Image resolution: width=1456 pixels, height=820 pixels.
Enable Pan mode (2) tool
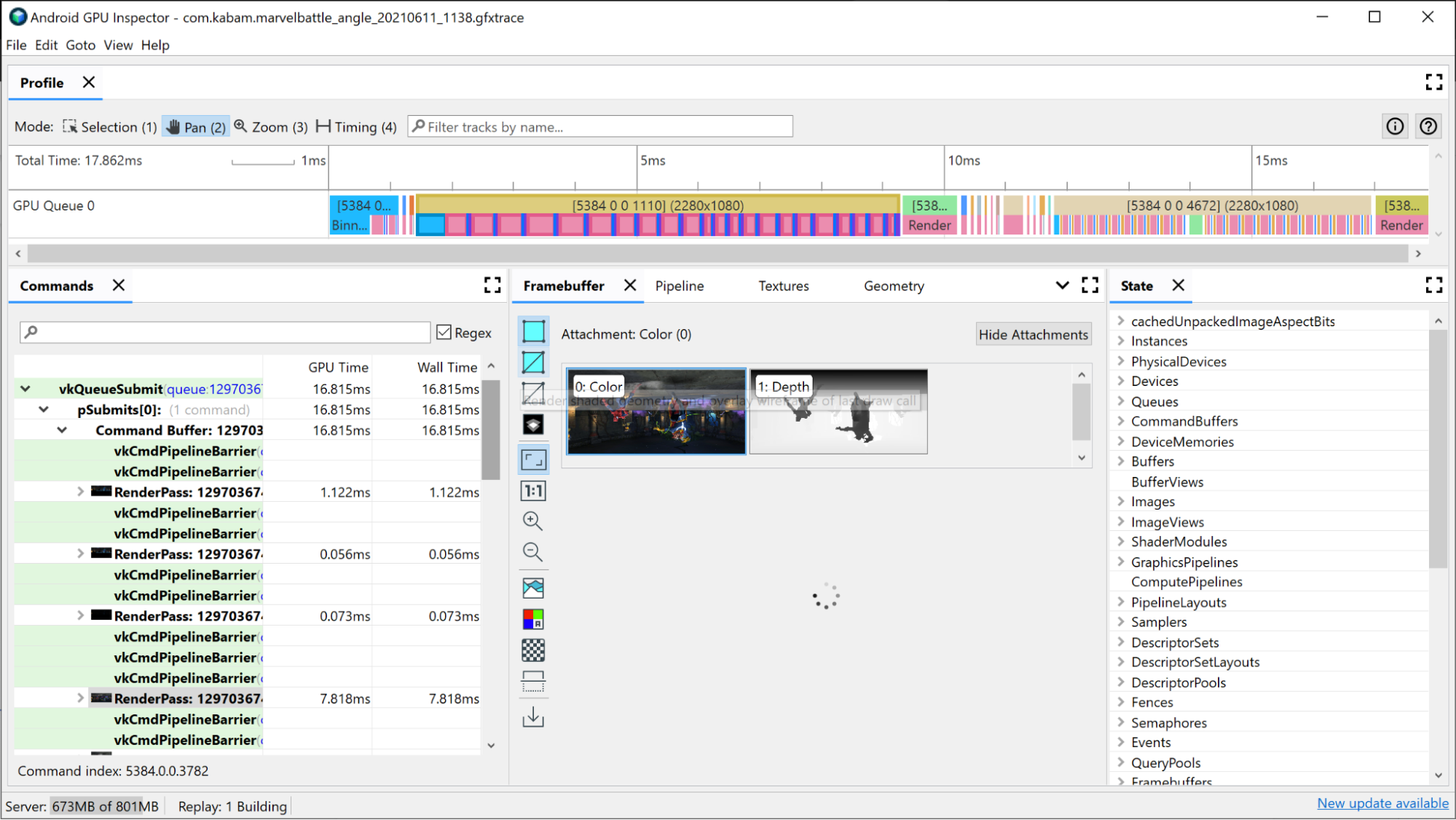tap(194, 126)
